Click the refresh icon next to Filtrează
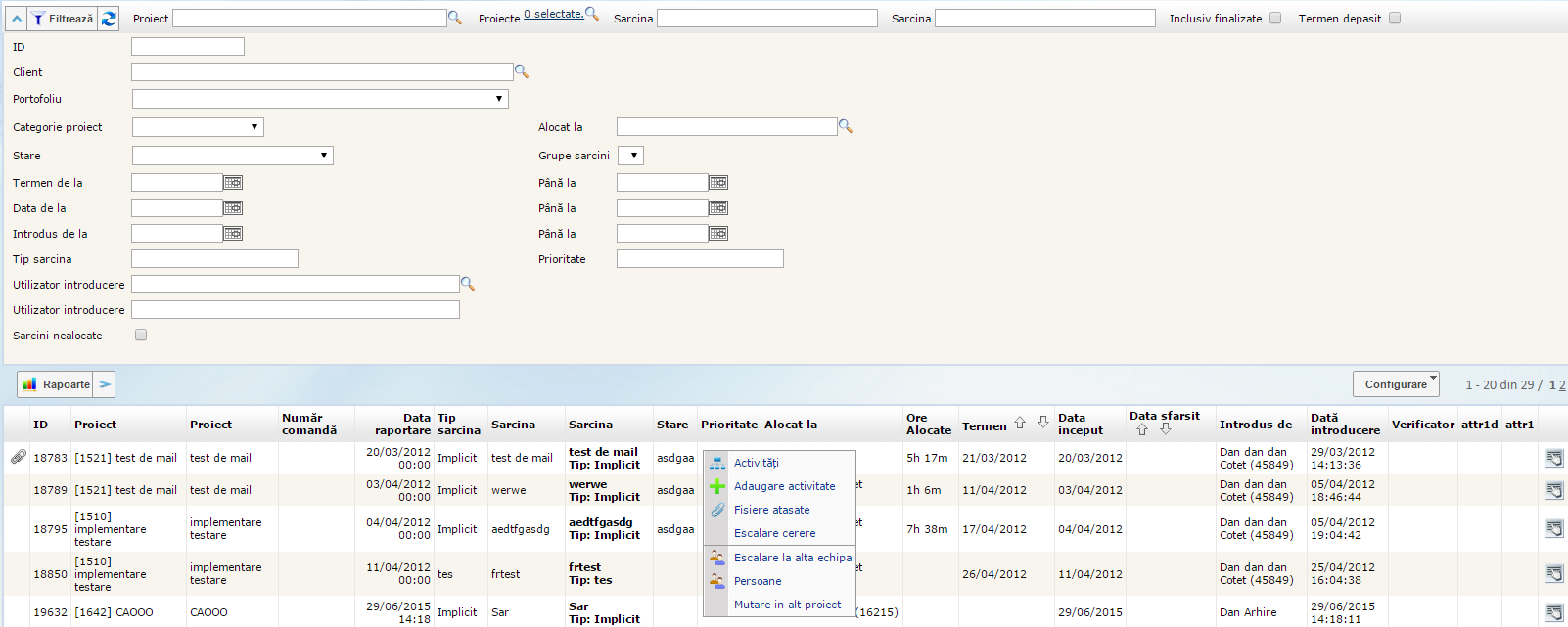Screen dimensions: 1568x627 click(x=109, y=19)
